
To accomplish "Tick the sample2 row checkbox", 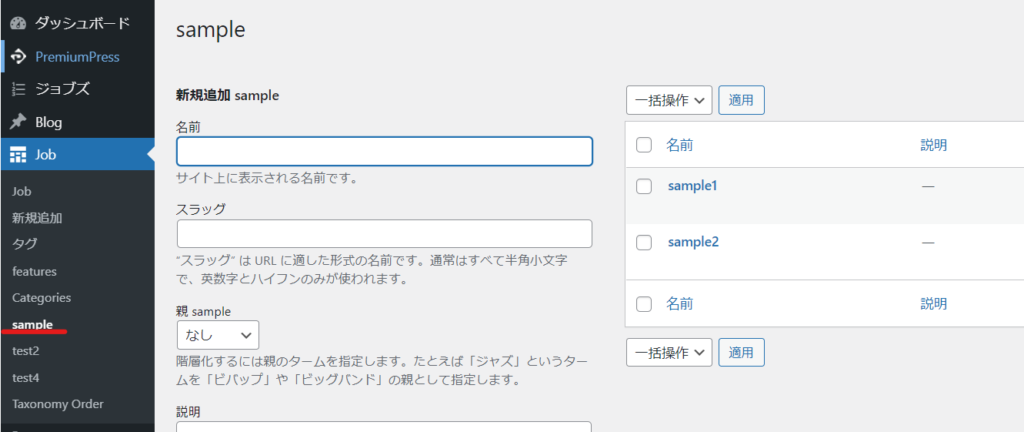I will [x=644, y=242].
